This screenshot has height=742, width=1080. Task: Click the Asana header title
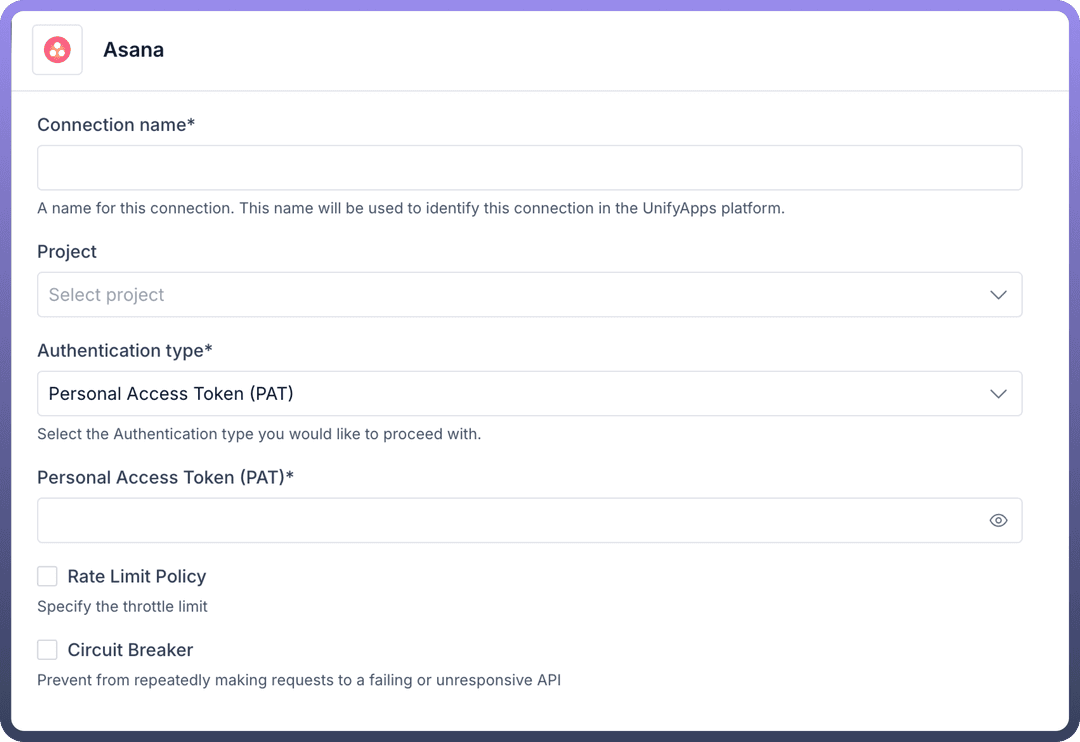[133, 50]
